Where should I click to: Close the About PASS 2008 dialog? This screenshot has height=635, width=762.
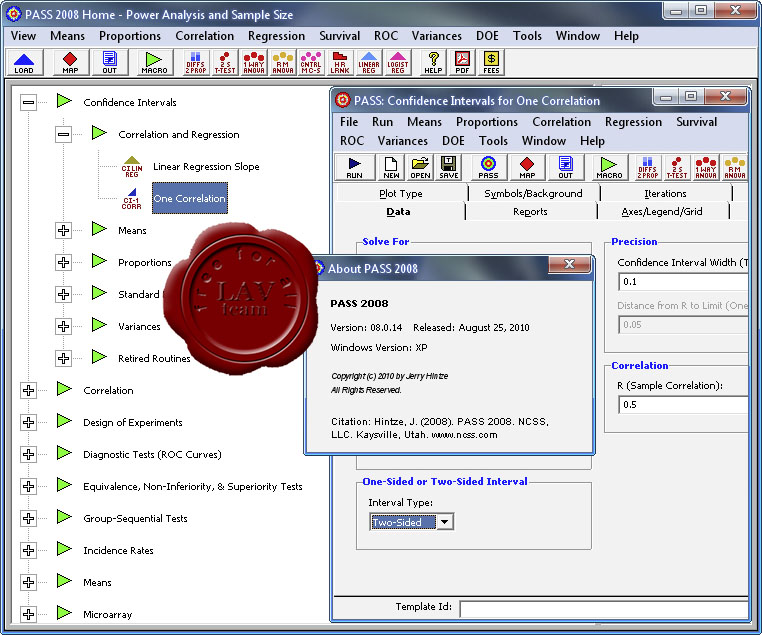coord(569,264)
